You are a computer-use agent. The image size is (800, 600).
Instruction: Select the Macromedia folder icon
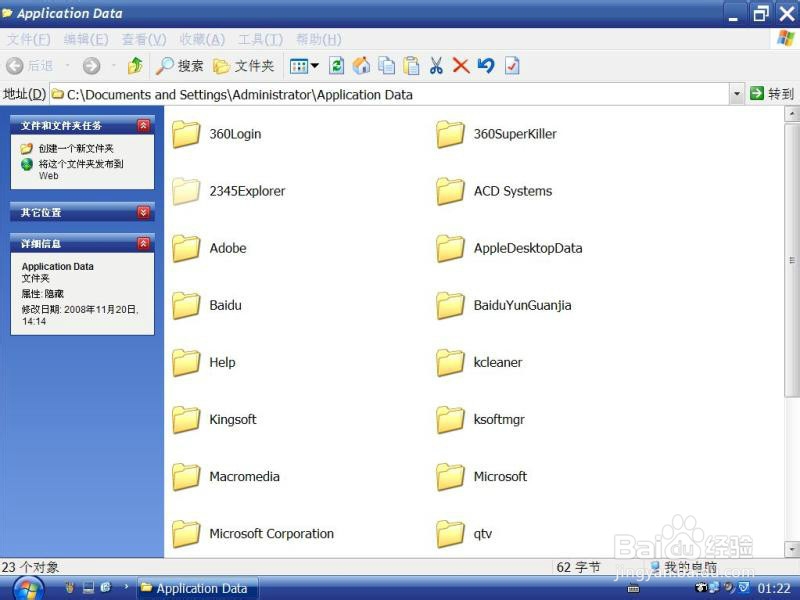(186, 477)
